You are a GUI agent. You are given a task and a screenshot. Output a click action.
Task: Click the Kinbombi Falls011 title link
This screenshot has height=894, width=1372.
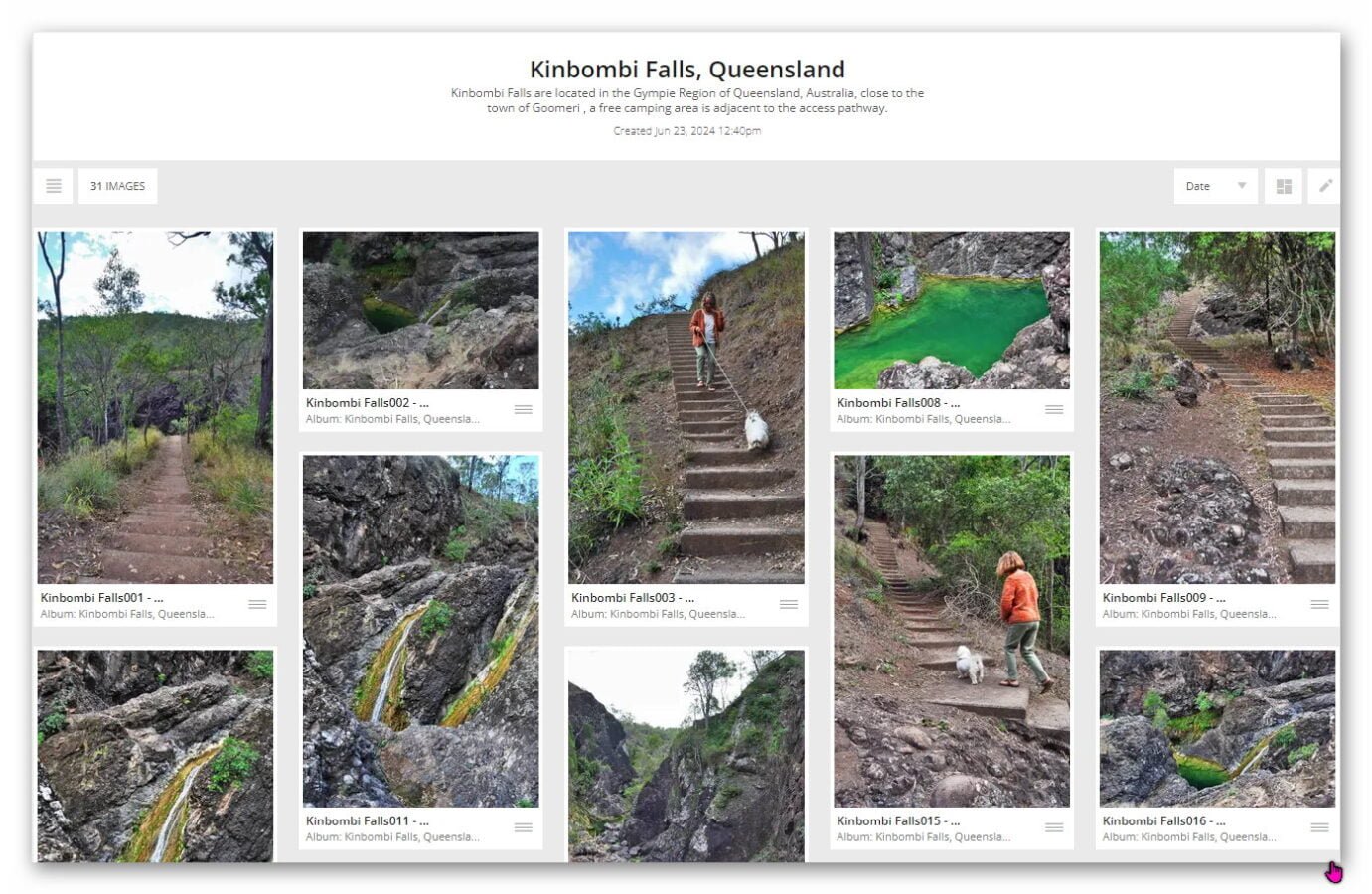tap(367, 821)
